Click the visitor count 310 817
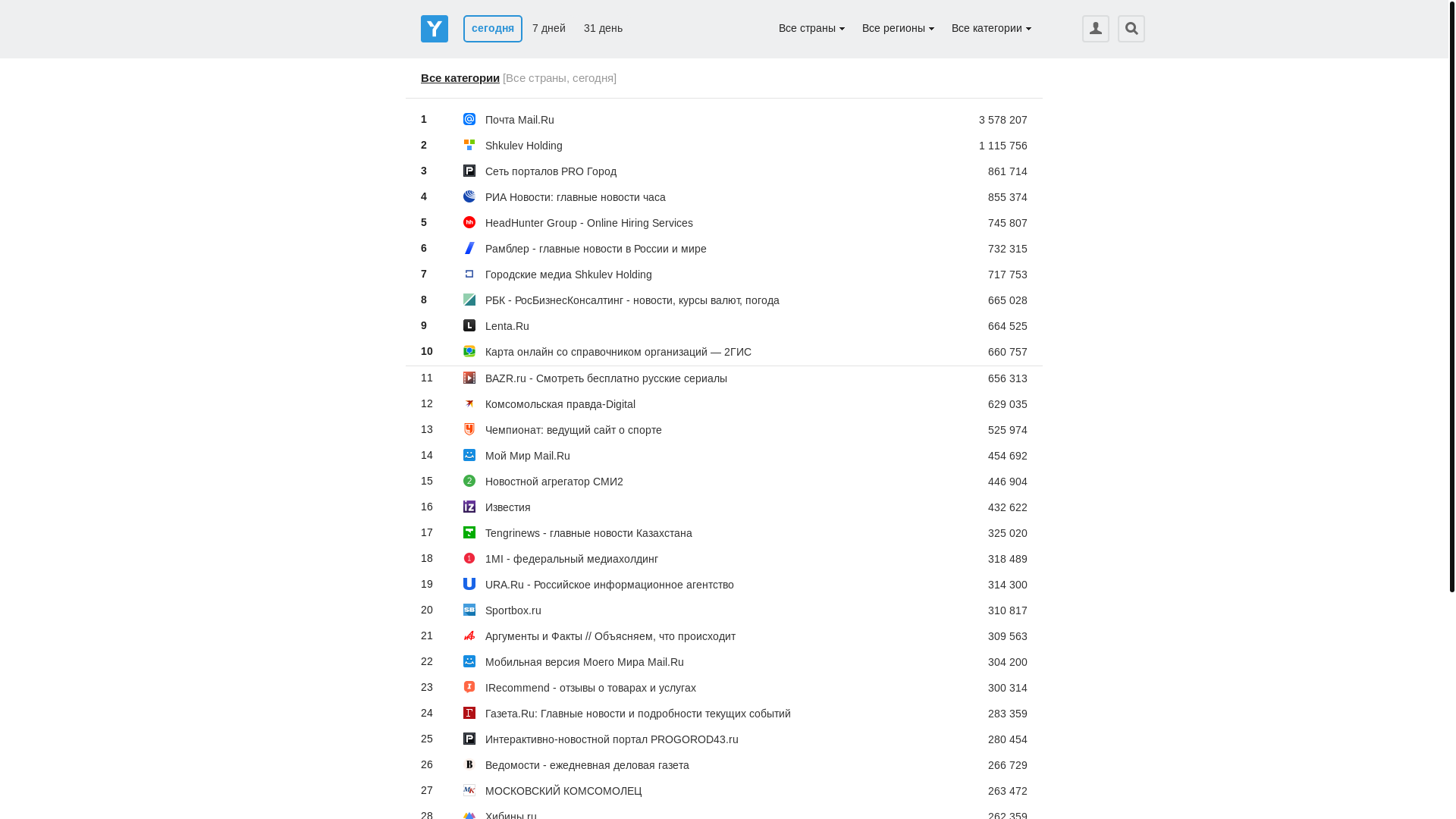 tap(1007, 610)
